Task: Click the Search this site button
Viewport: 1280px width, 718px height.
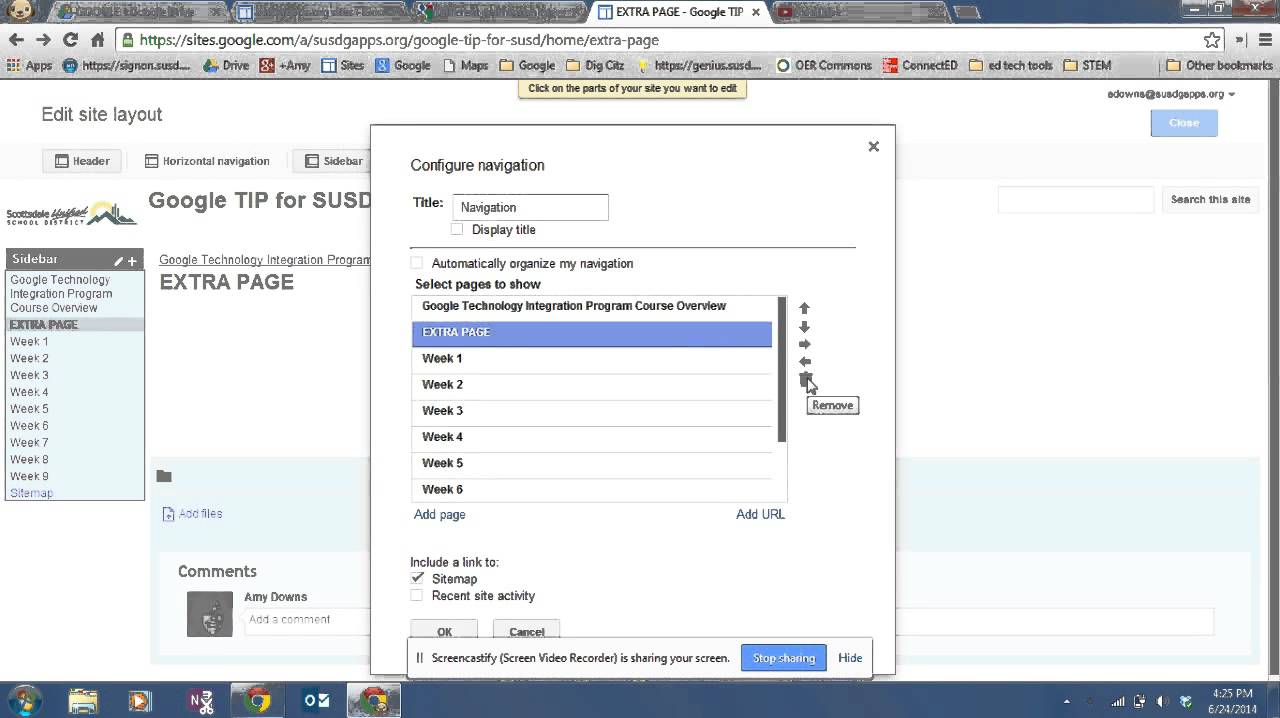Action: pos(1210,199)
